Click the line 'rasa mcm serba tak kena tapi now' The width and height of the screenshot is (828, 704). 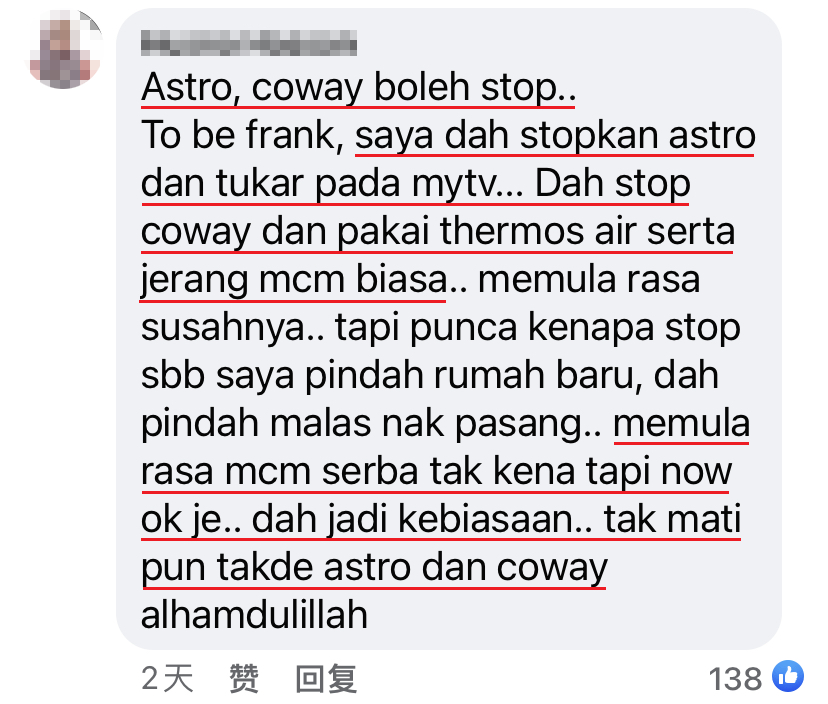coord(436,472)
